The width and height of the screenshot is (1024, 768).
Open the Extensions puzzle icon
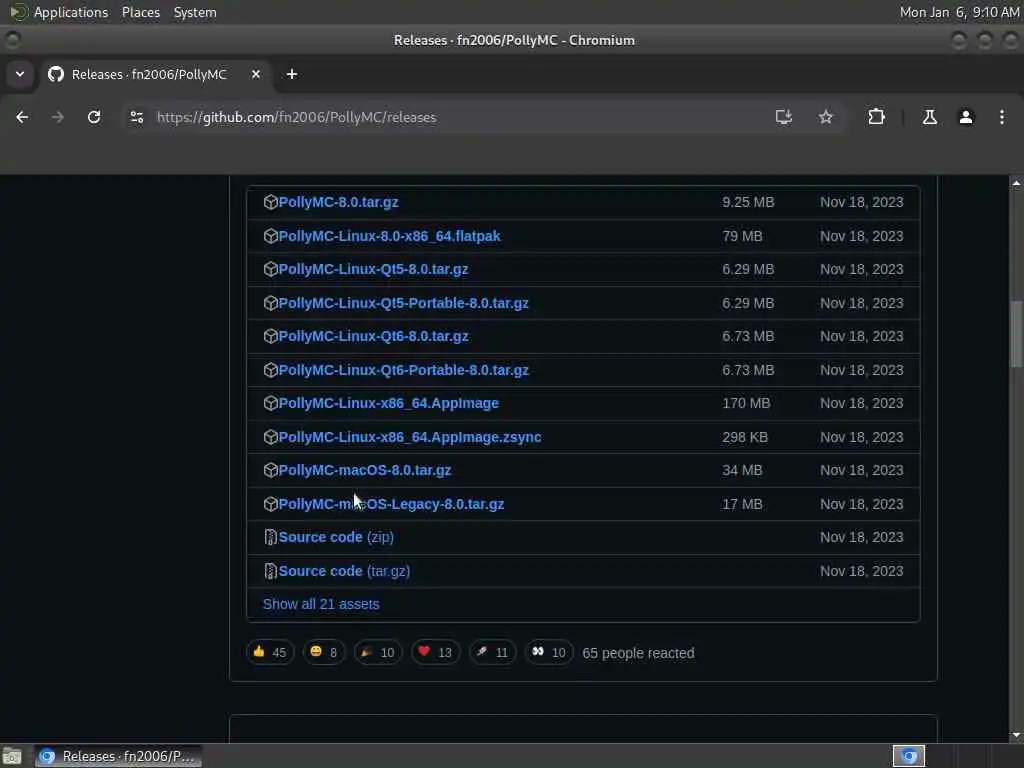[876, 117]
